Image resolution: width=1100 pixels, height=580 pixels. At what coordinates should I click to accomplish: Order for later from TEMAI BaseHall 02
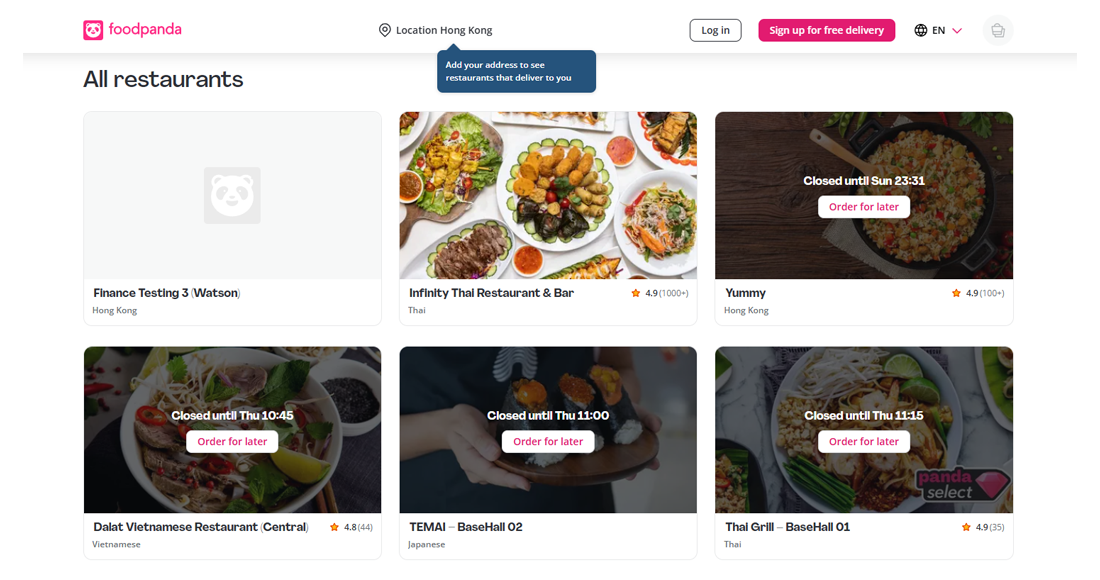point(548,441)
